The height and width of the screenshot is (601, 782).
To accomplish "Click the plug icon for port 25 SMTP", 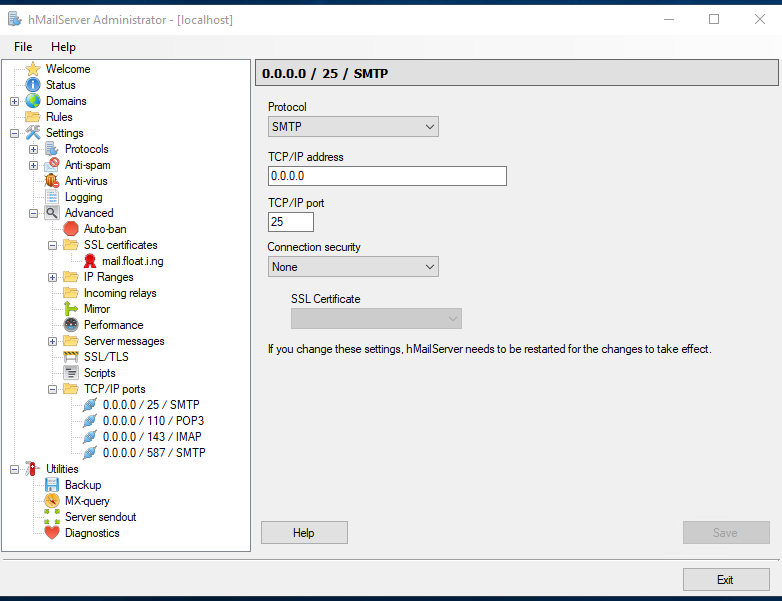I will pyautogui.click(x=90, y=404).
